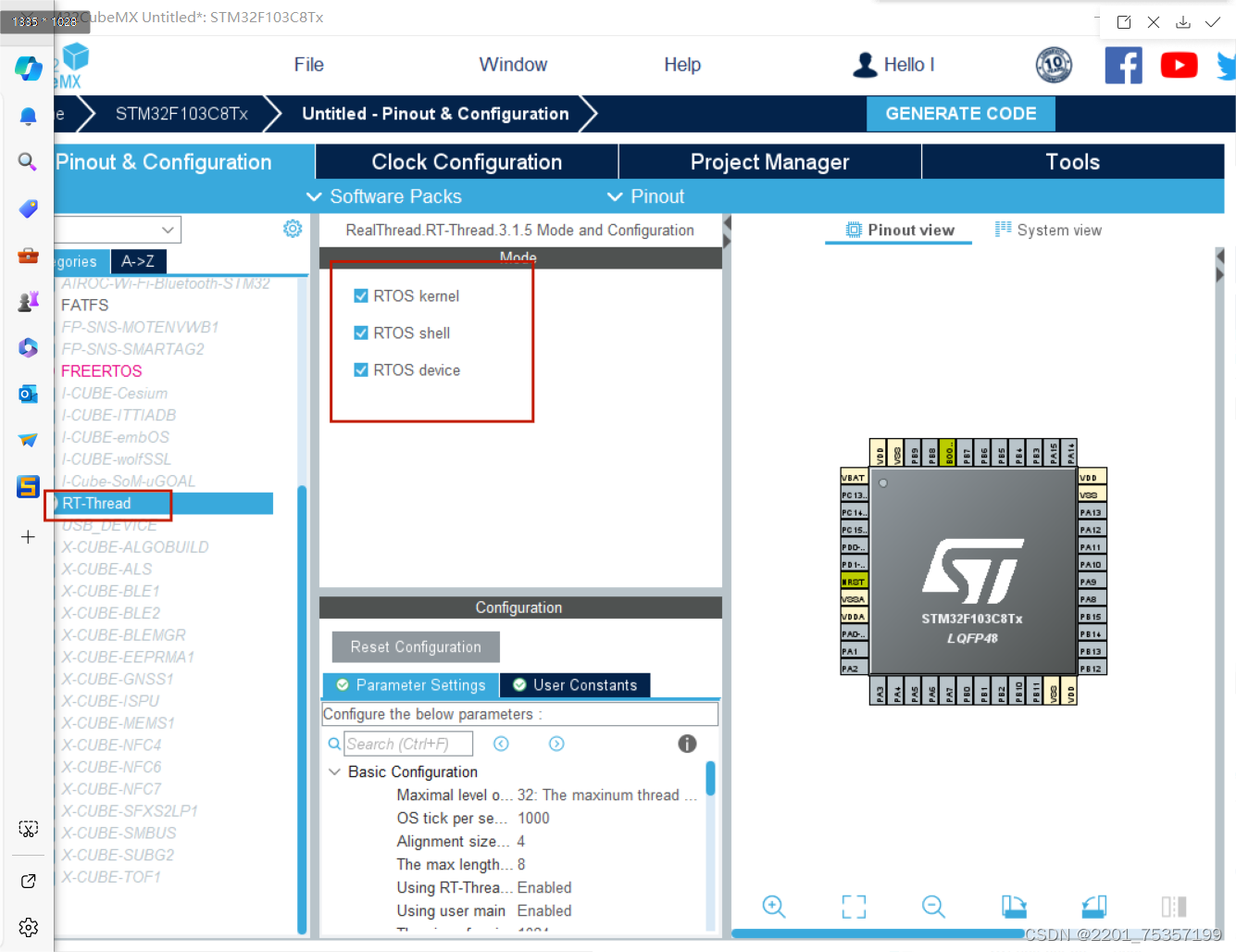Rotate the chip clockwise
The image size is (1236, 952).
tap(1014, 907)
